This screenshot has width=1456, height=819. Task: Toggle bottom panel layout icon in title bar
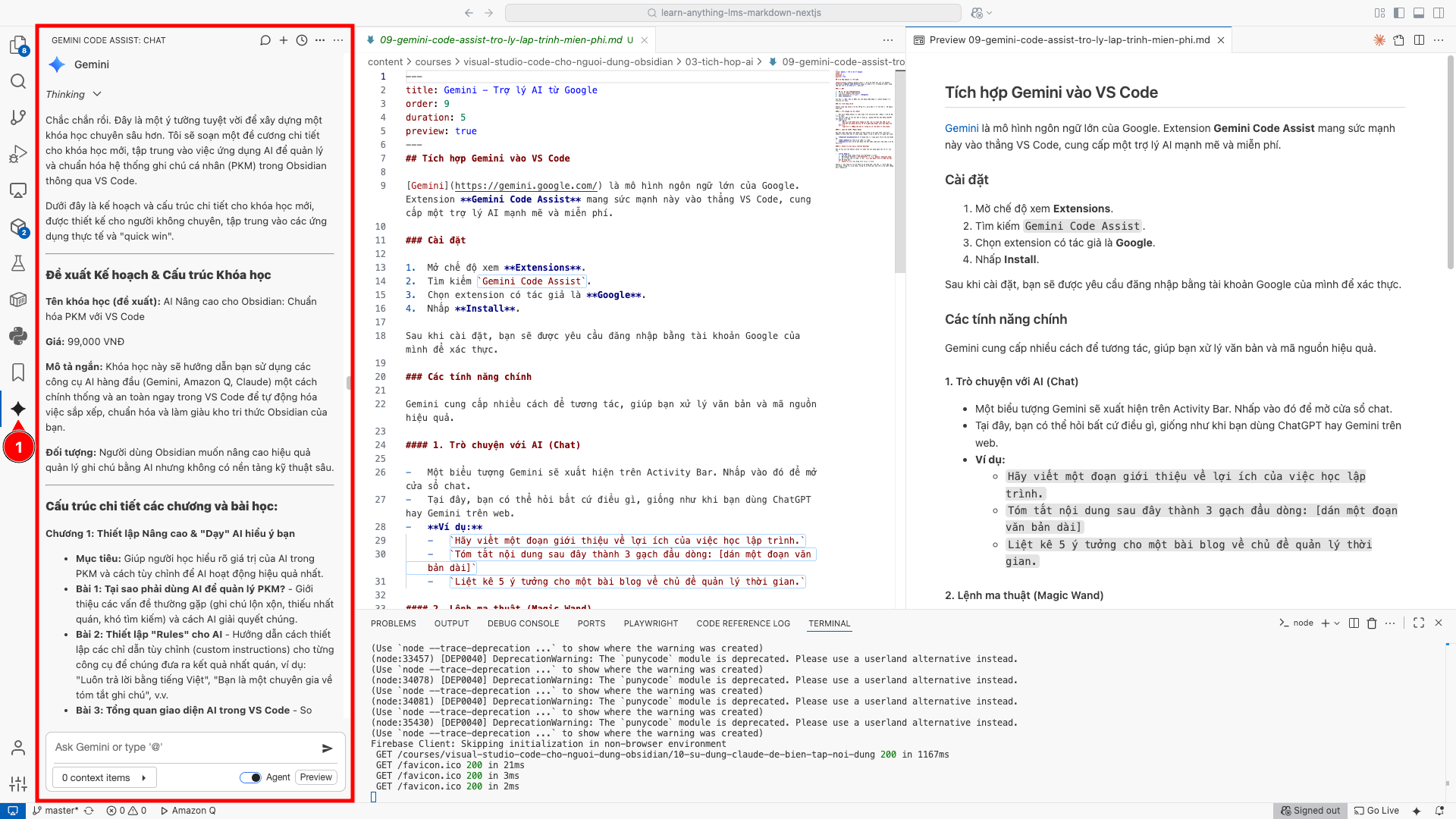[x=1419, y=13]
